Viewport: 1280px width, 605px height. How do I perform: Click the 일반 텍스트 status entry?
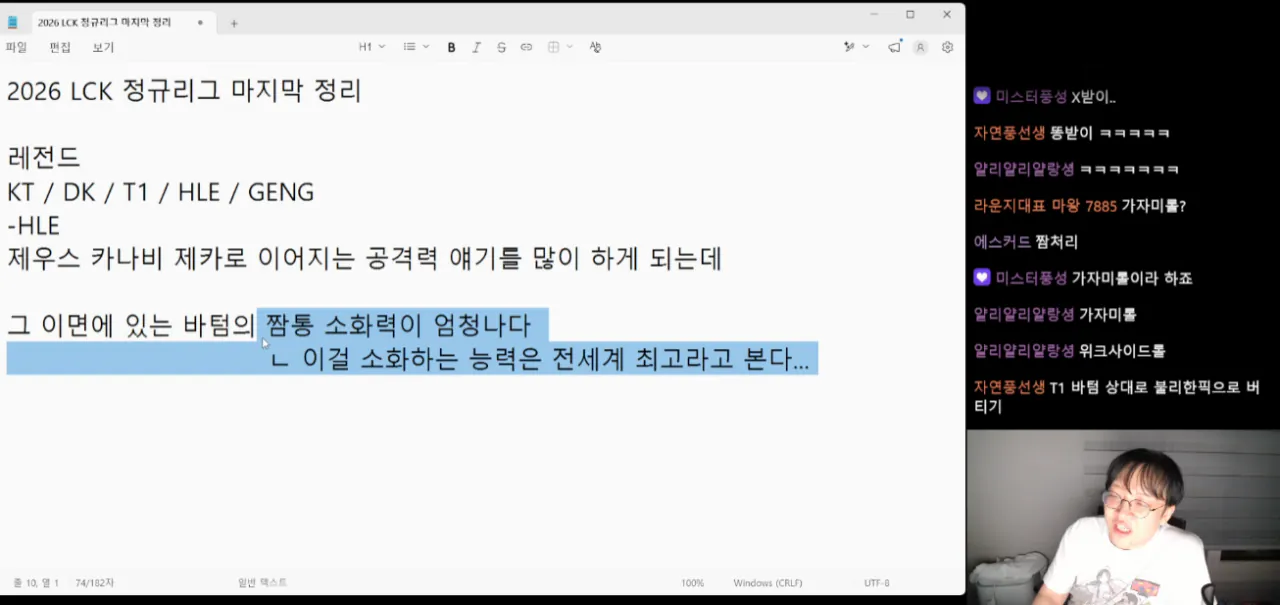pos(262,583)
